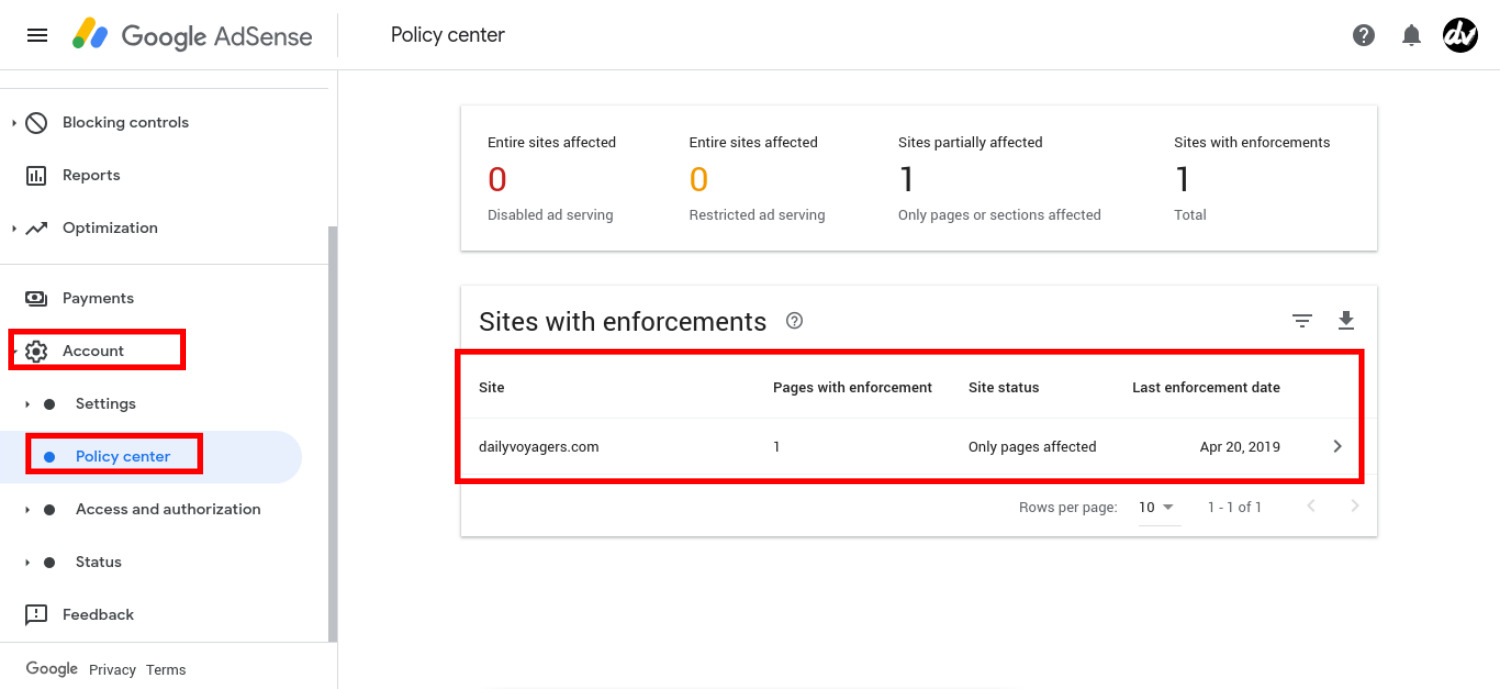
Task: Open the hamburger main menu
Action: click(37, 35)
